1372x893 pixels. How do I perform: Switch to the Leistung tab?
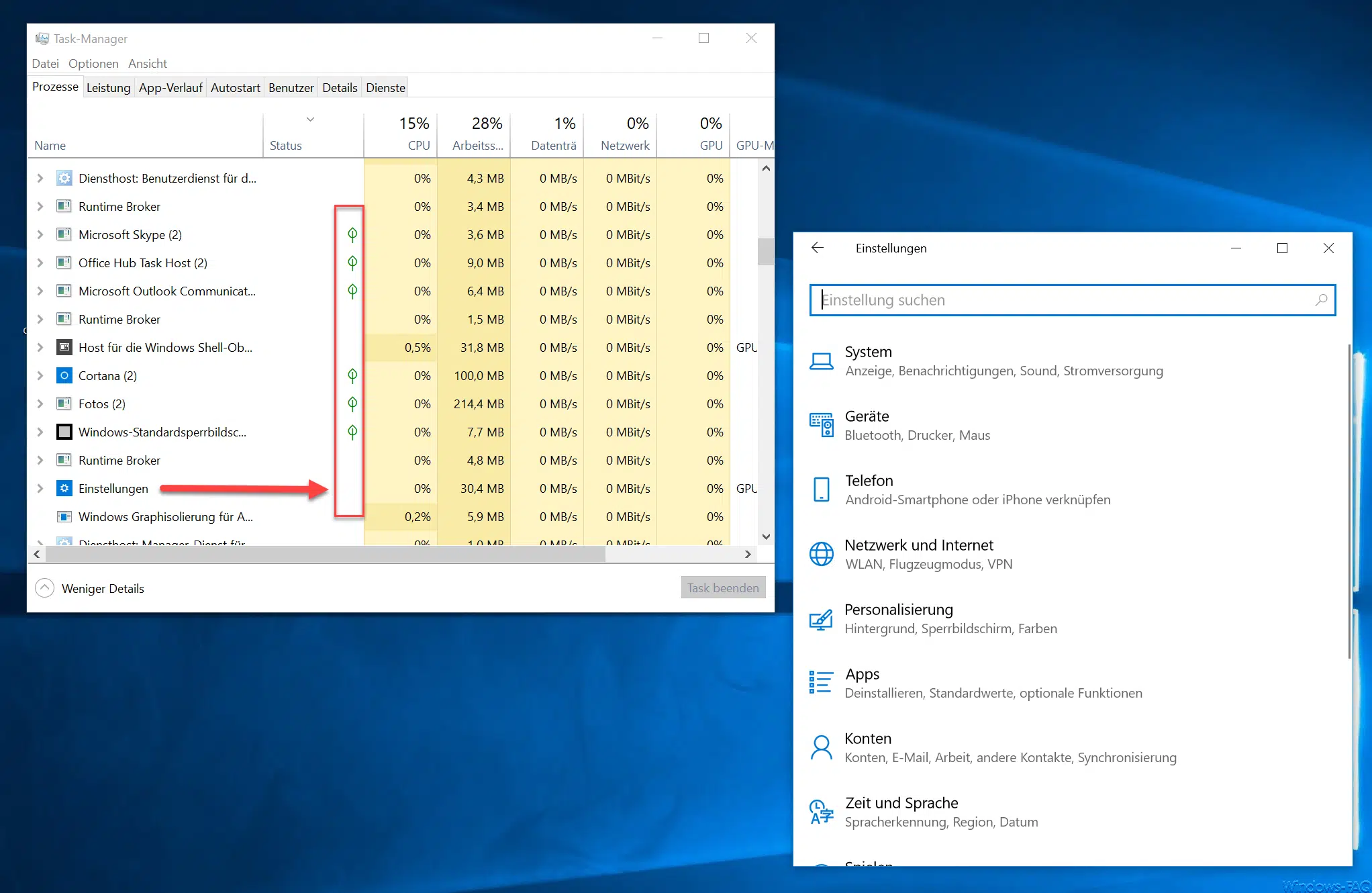click(108, 87)
